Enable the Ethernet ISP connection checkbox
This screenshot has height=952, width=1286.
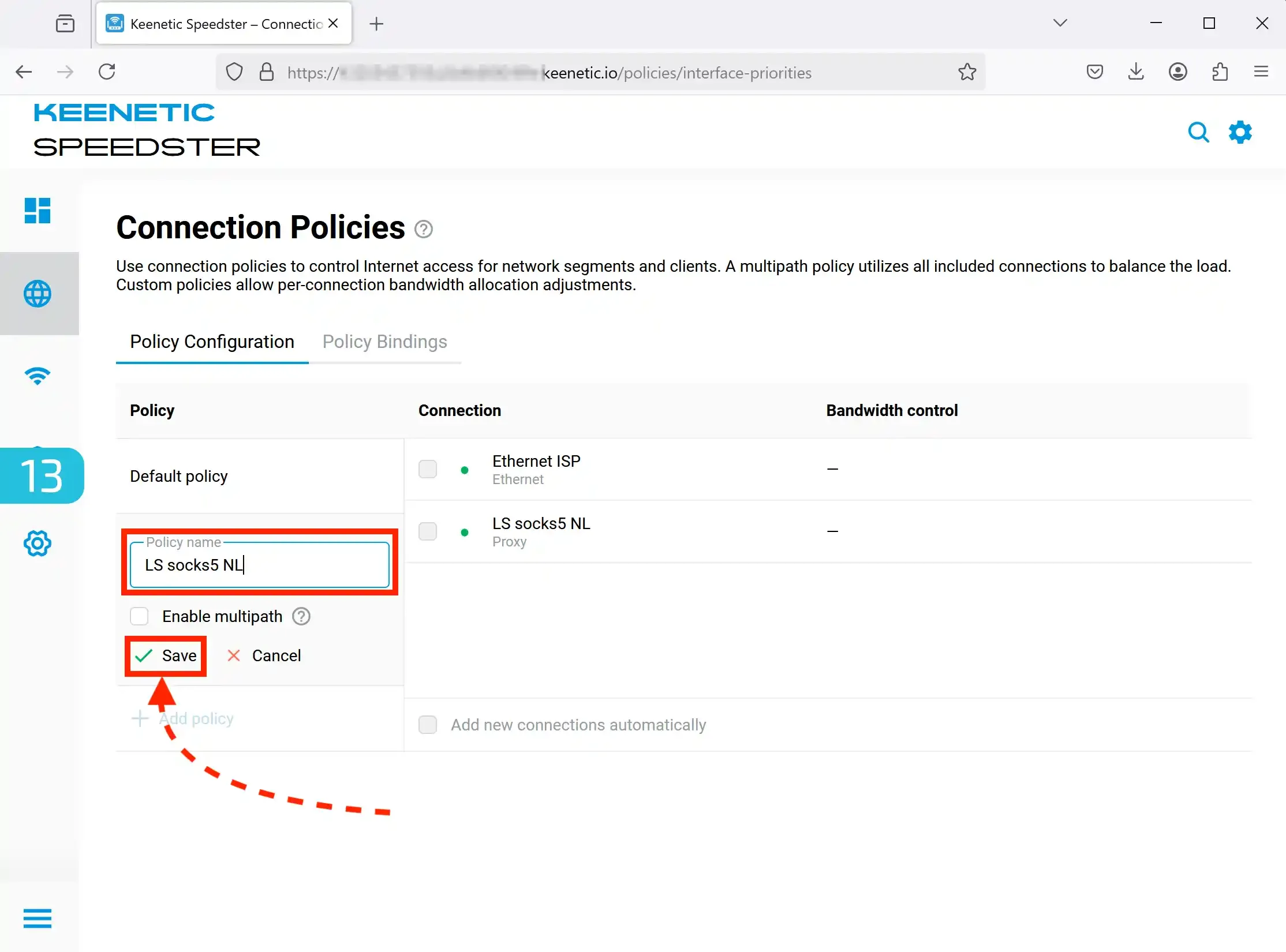pyautogui.click(x=428, y=469)
